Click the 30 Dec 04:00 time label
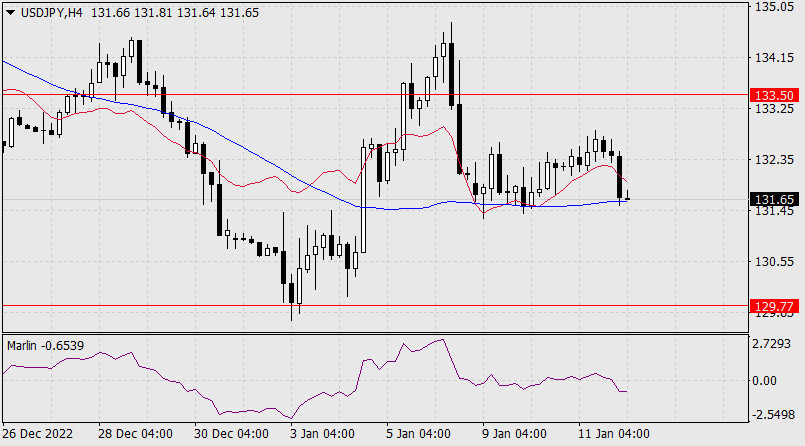Screen dimensions: 805x446 (x=232, y=435)
